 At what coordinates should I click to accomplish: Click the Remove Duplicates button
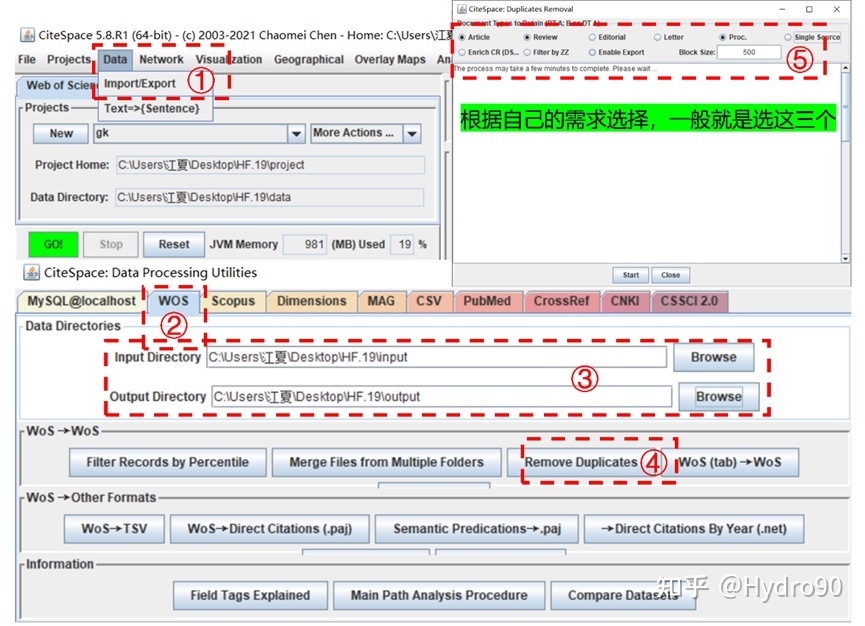(581, 462)
